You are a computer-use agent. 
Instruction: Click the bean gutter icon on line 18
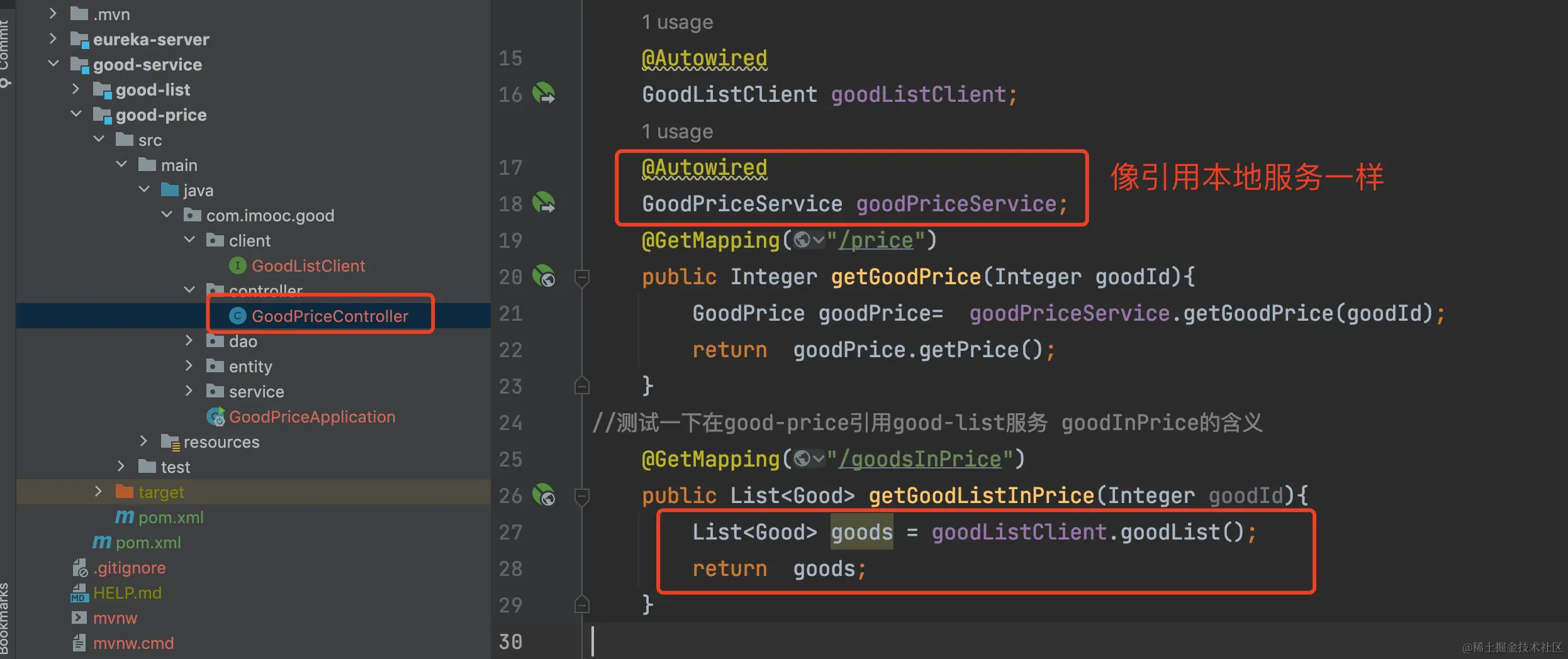[544, 203]
